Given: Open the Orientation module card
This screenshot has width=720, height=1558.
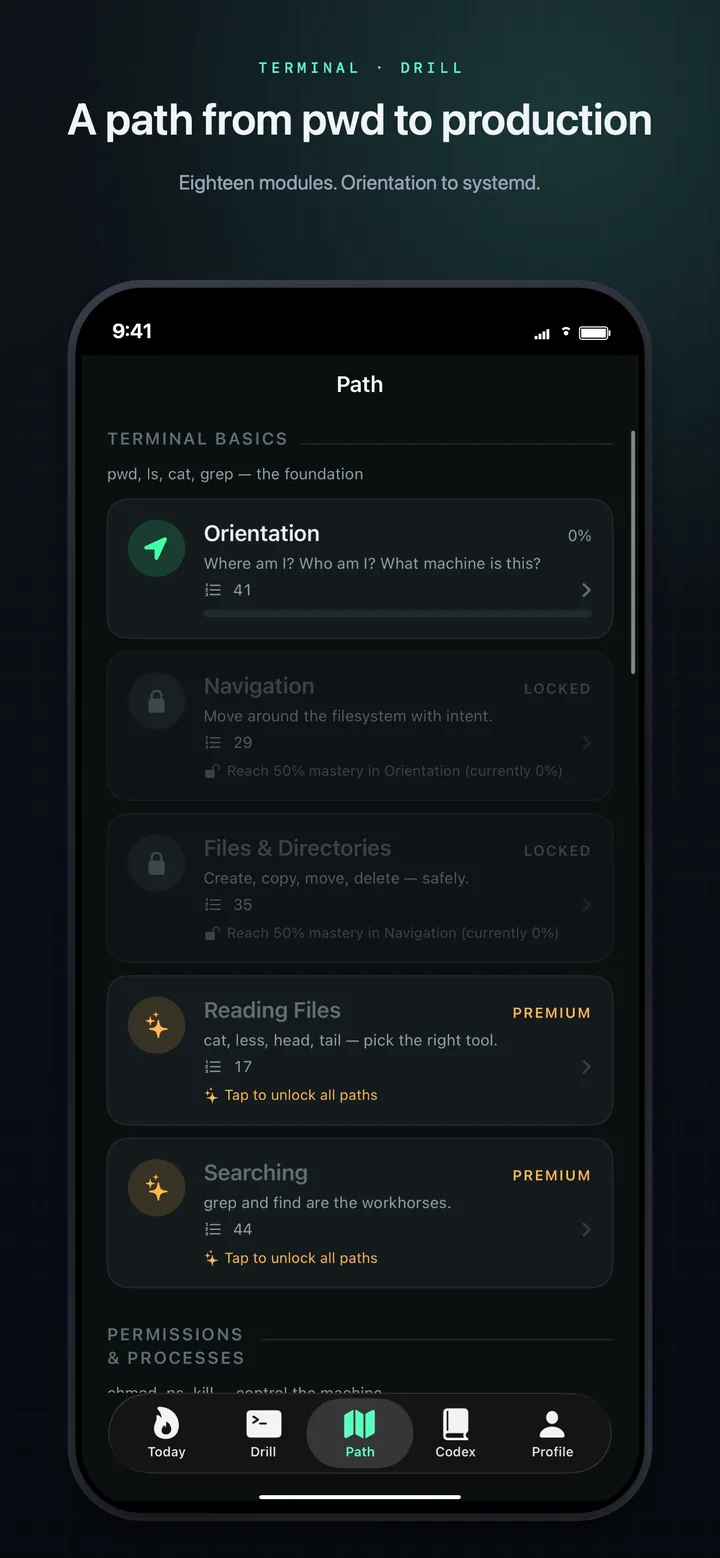Looking at the screenshot, I should pos(359,568).
